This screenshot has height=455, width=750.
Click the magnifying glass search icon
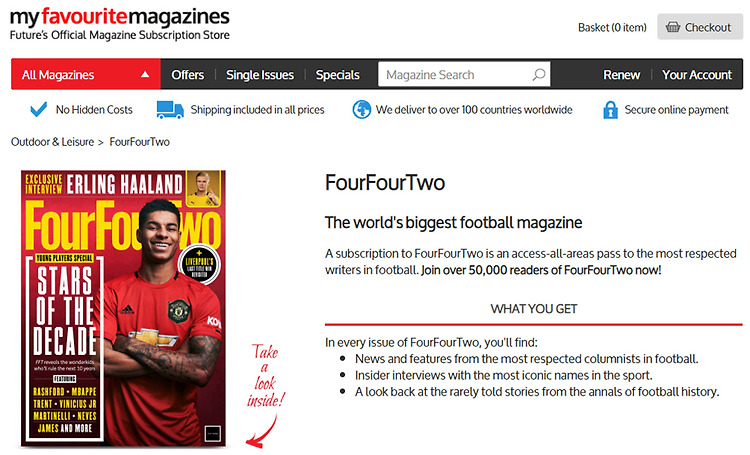pyautogui.click(x=539, y=75)
